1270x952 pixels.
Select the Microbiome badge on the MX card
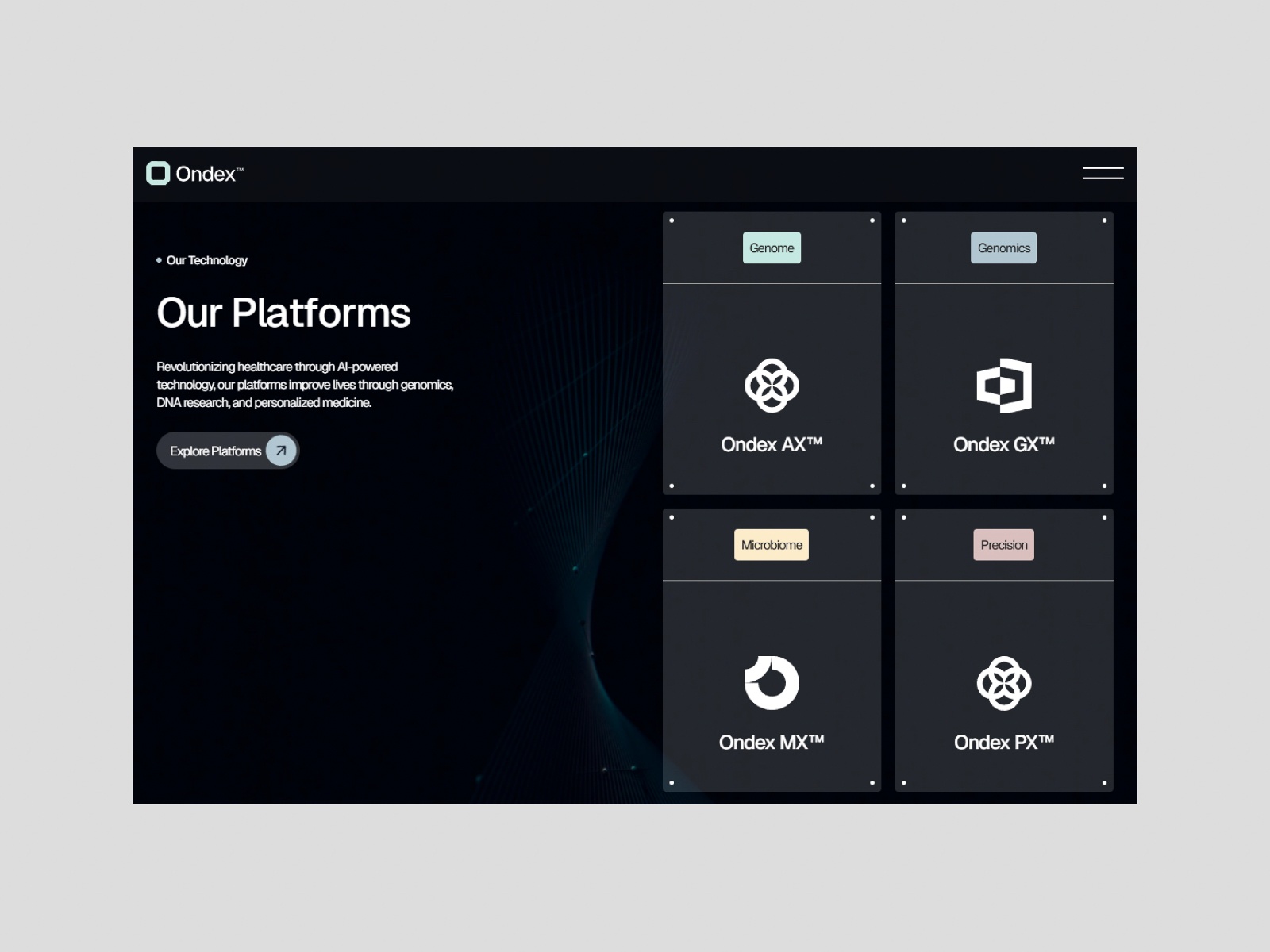771,544
